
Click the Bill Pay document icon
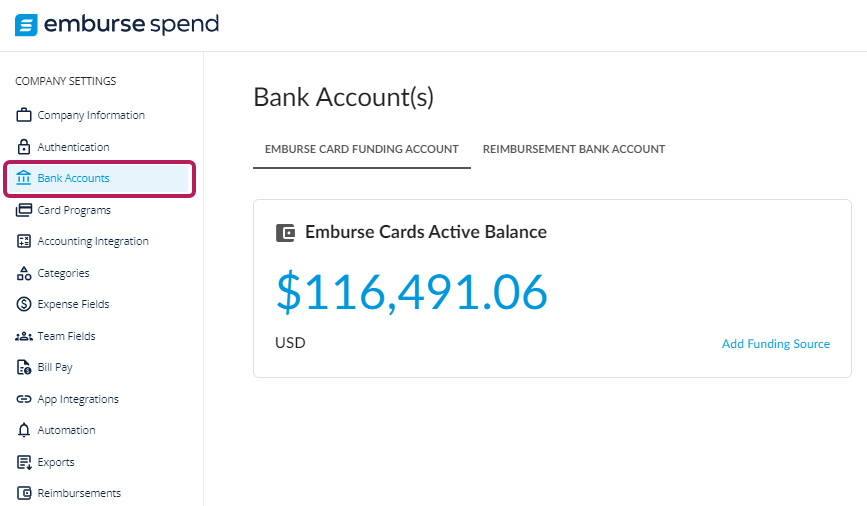(24, 367)
